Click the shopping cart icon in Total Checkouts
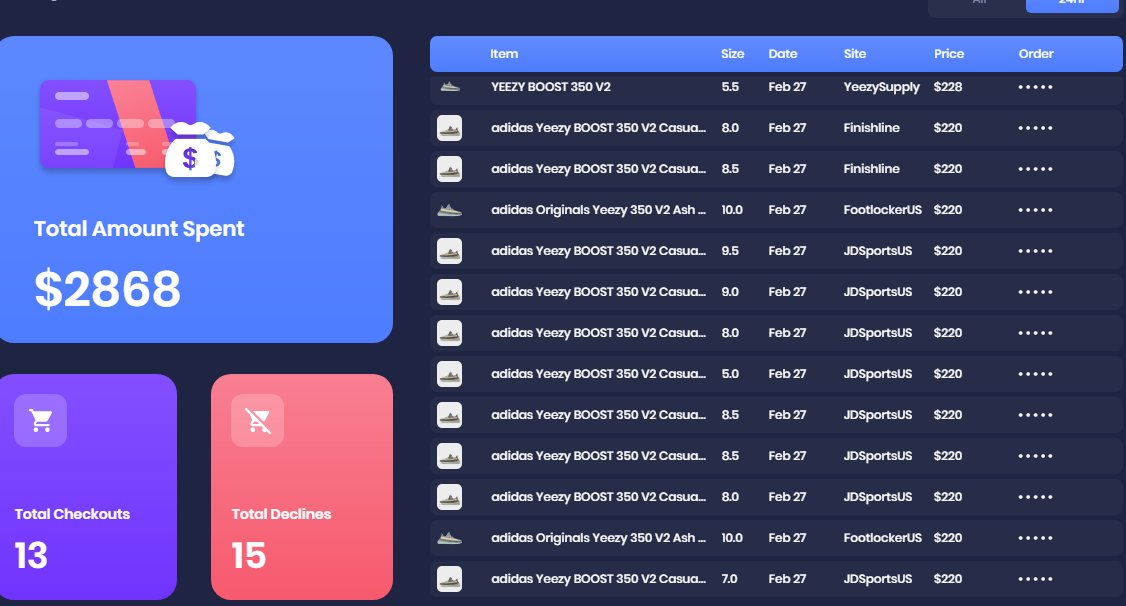Screen dimensions: 1126x606 point(41,421)
